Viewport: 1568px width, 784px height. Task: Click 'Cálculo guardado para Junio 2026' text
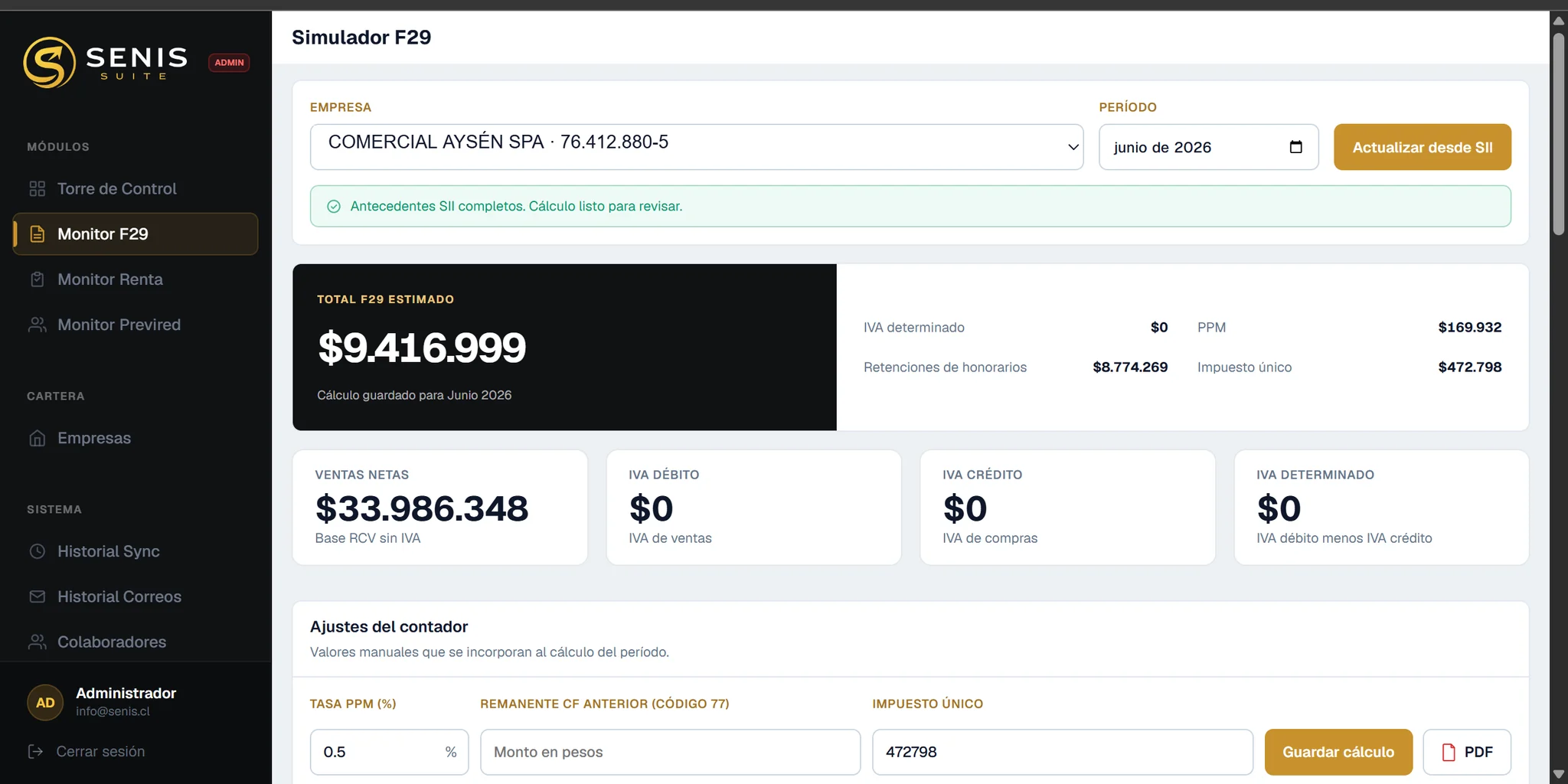[414, 395]
